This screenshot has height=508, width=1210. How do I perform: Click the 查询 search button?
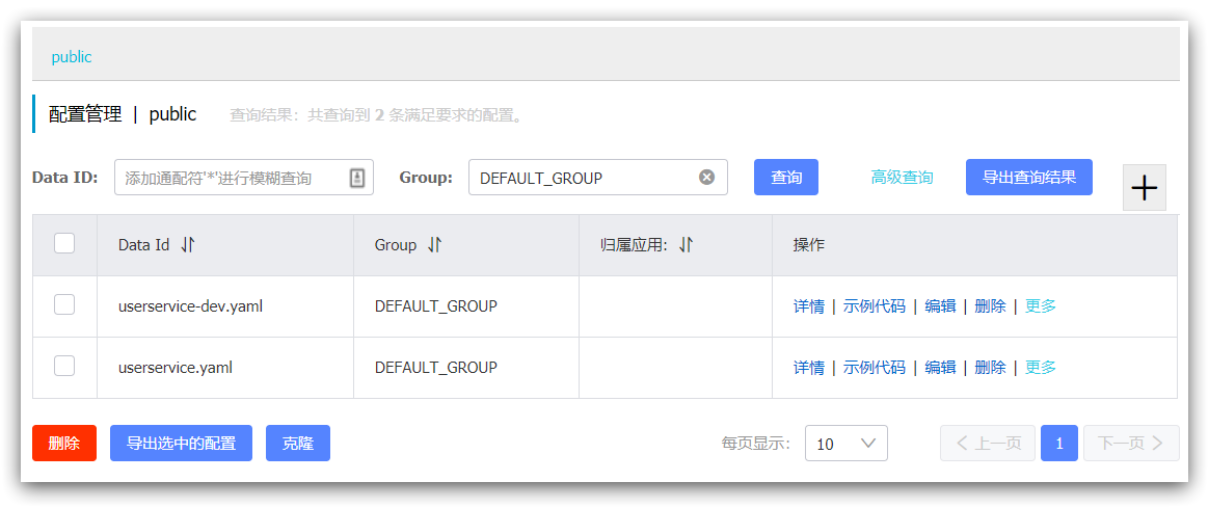point(786,177)
